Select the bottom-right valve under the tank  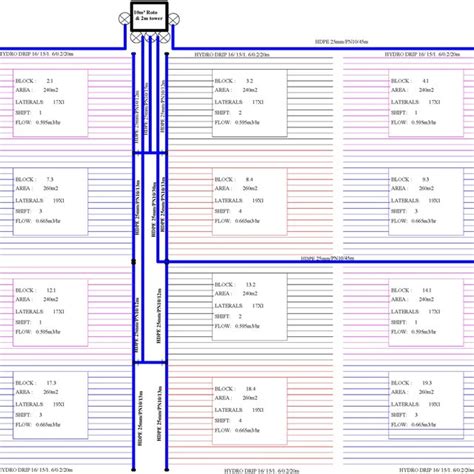pyautogui.click(x=163, y=37)
